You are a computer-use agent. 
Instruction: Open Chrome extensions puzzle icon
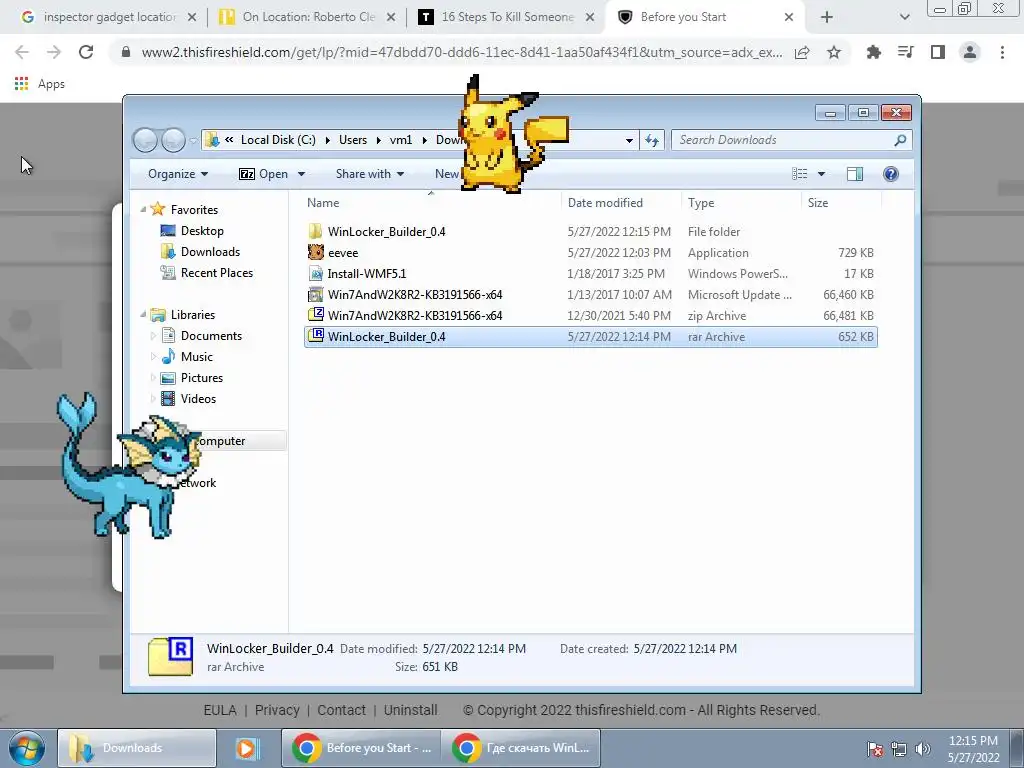873,52
